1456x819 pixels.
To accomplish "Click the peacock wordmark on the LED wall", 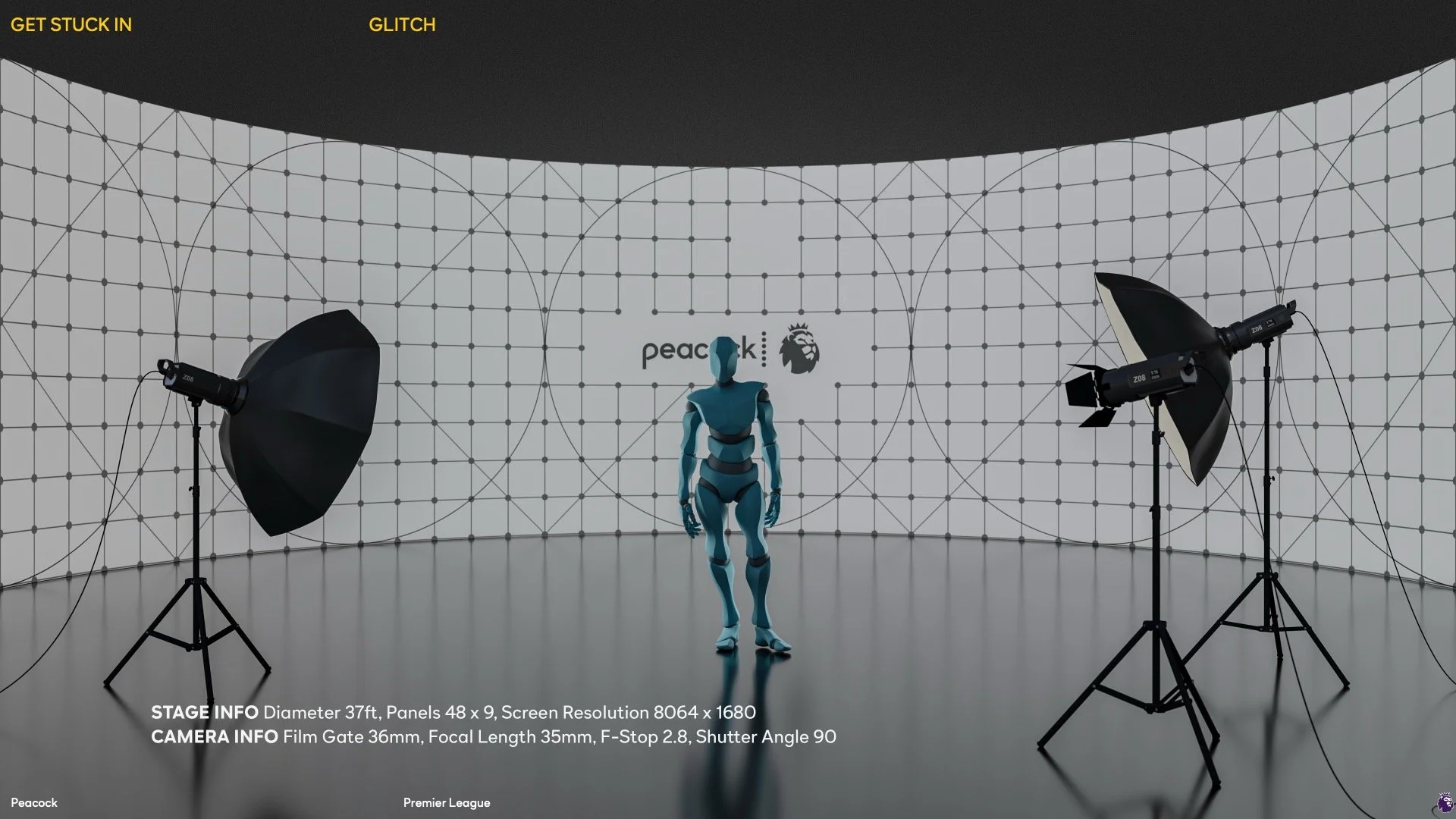I will pos(675,352).
